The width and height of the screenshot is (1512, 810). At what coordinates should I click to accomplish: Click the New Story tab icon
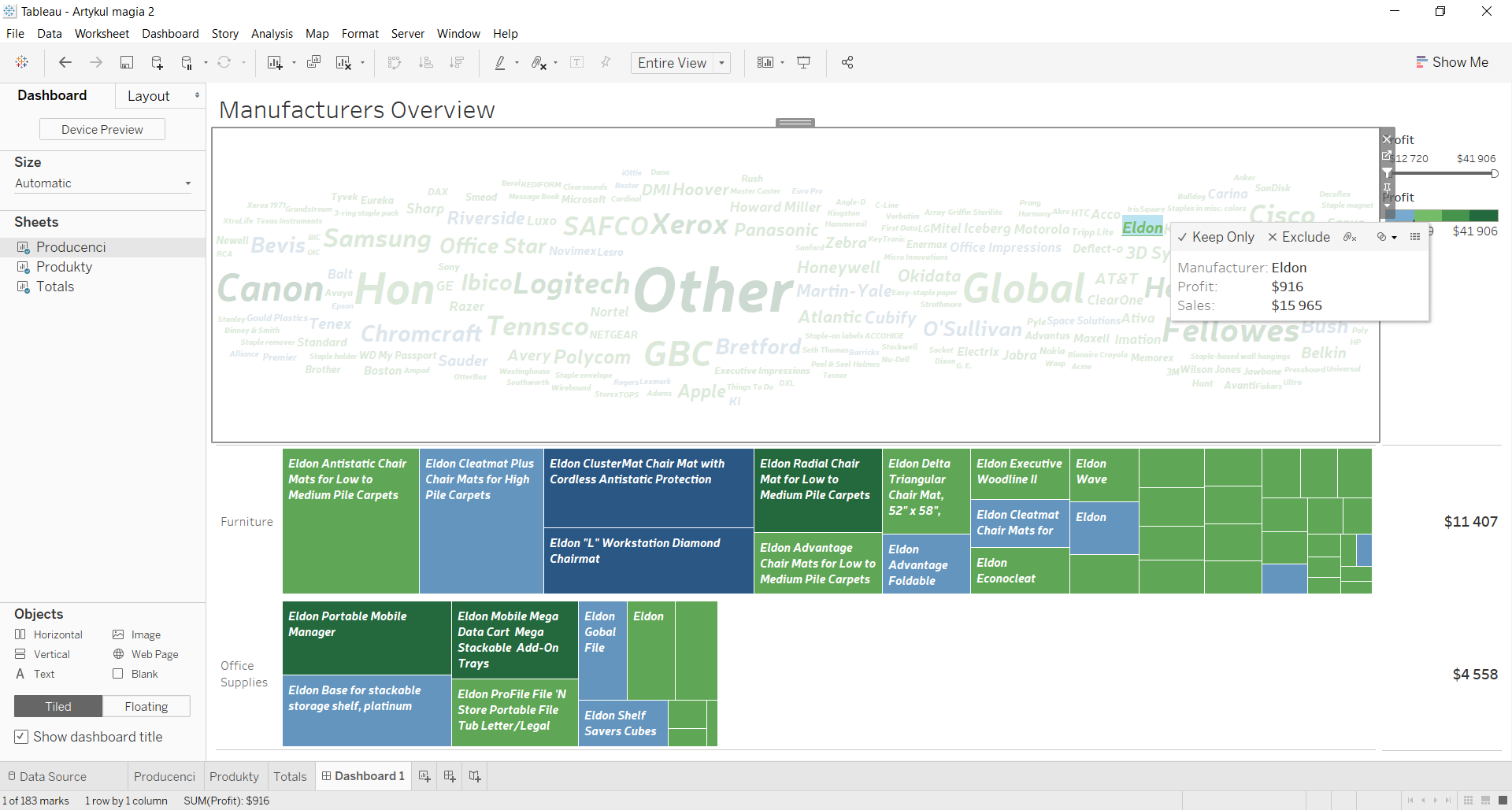tap(475, 776)
